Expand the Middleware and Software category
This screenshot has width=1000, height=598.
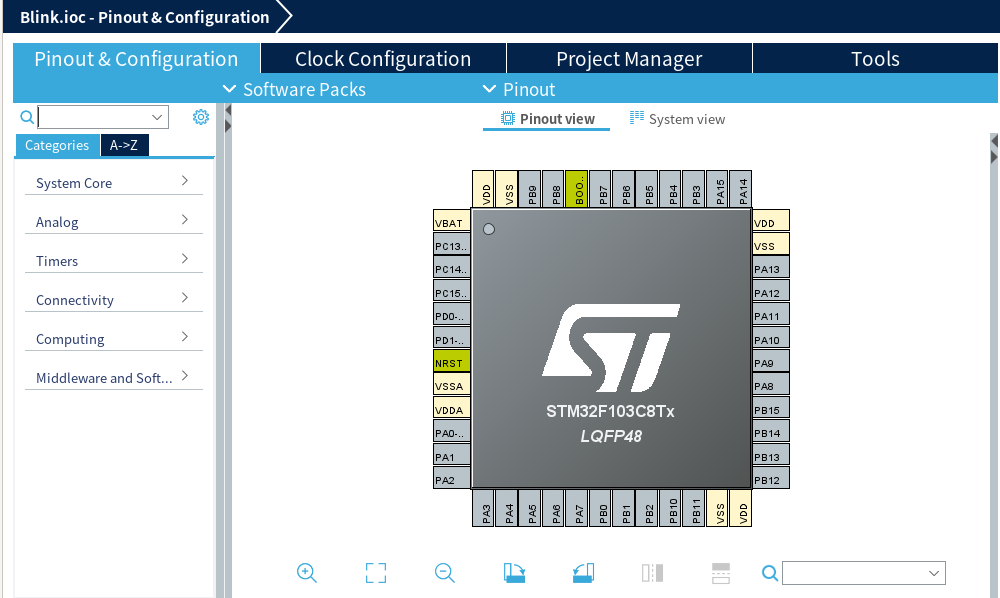tap(114, 377)
